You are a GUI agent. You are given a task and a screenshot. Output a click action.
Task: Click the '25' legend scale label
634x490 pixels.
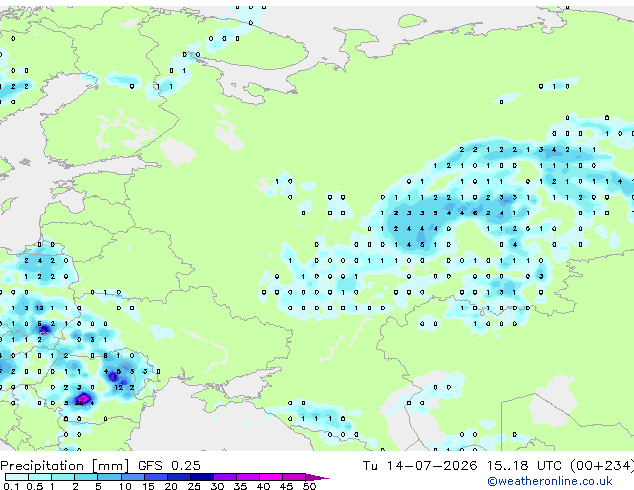194,486
